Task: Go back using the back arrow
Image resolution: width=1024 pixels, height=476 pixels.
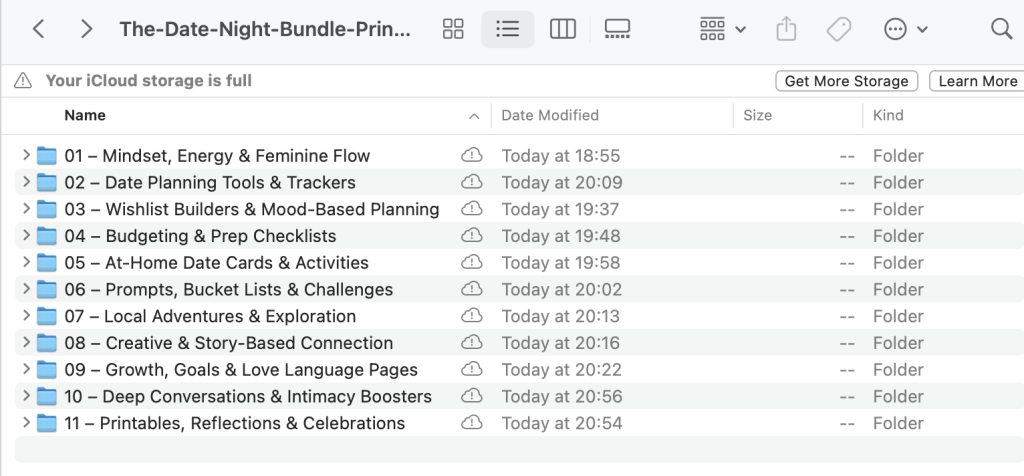Action: pyautogui.click(x=39, y=29)
